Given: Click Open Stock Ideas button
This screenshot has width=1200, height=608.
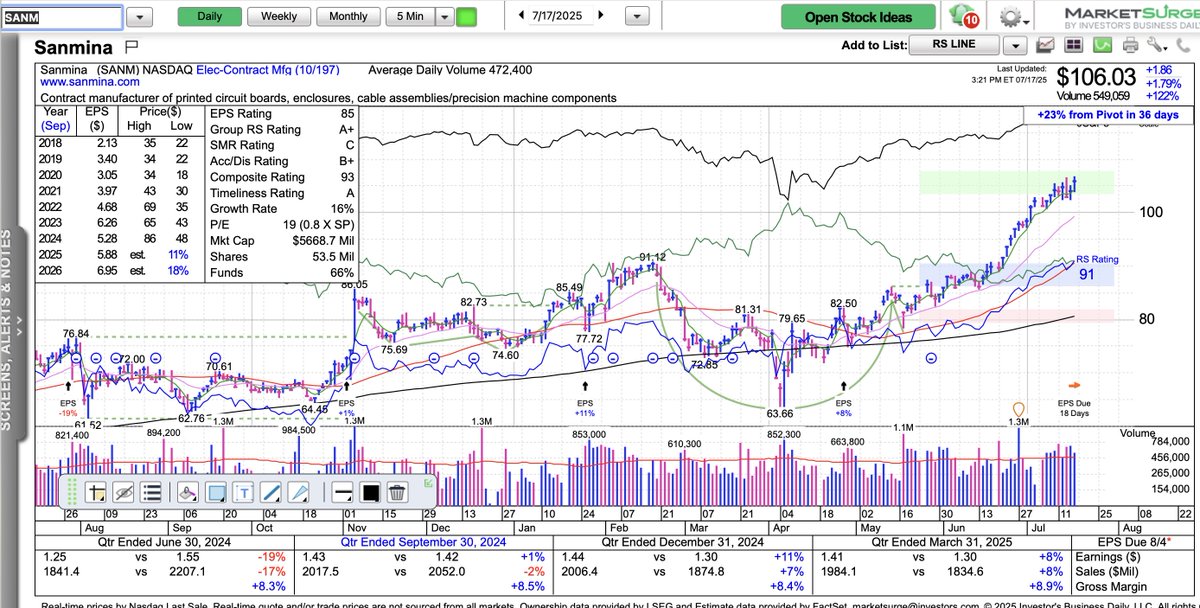Looking at the screenshot, I should pos(859,17).
